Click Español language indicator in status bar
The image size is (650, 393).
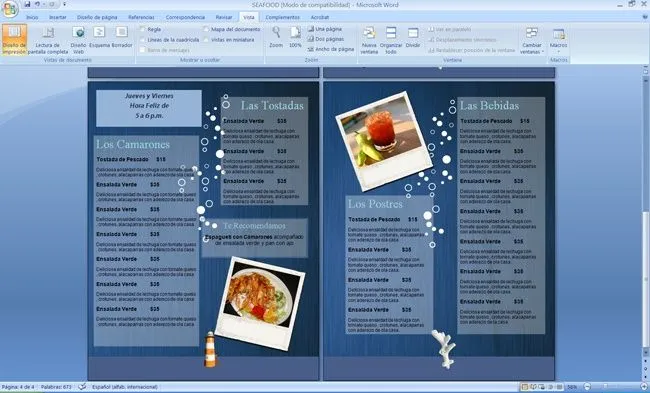[125, 387]
